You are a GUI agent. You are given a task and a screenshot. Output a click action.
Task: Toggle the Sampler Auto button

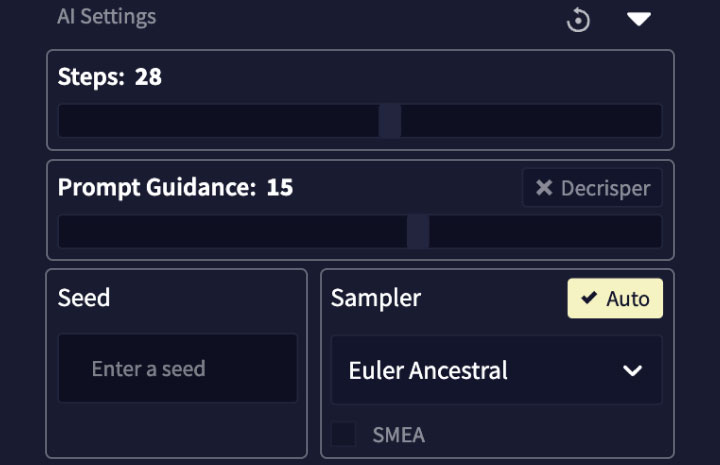click(615, 298)
